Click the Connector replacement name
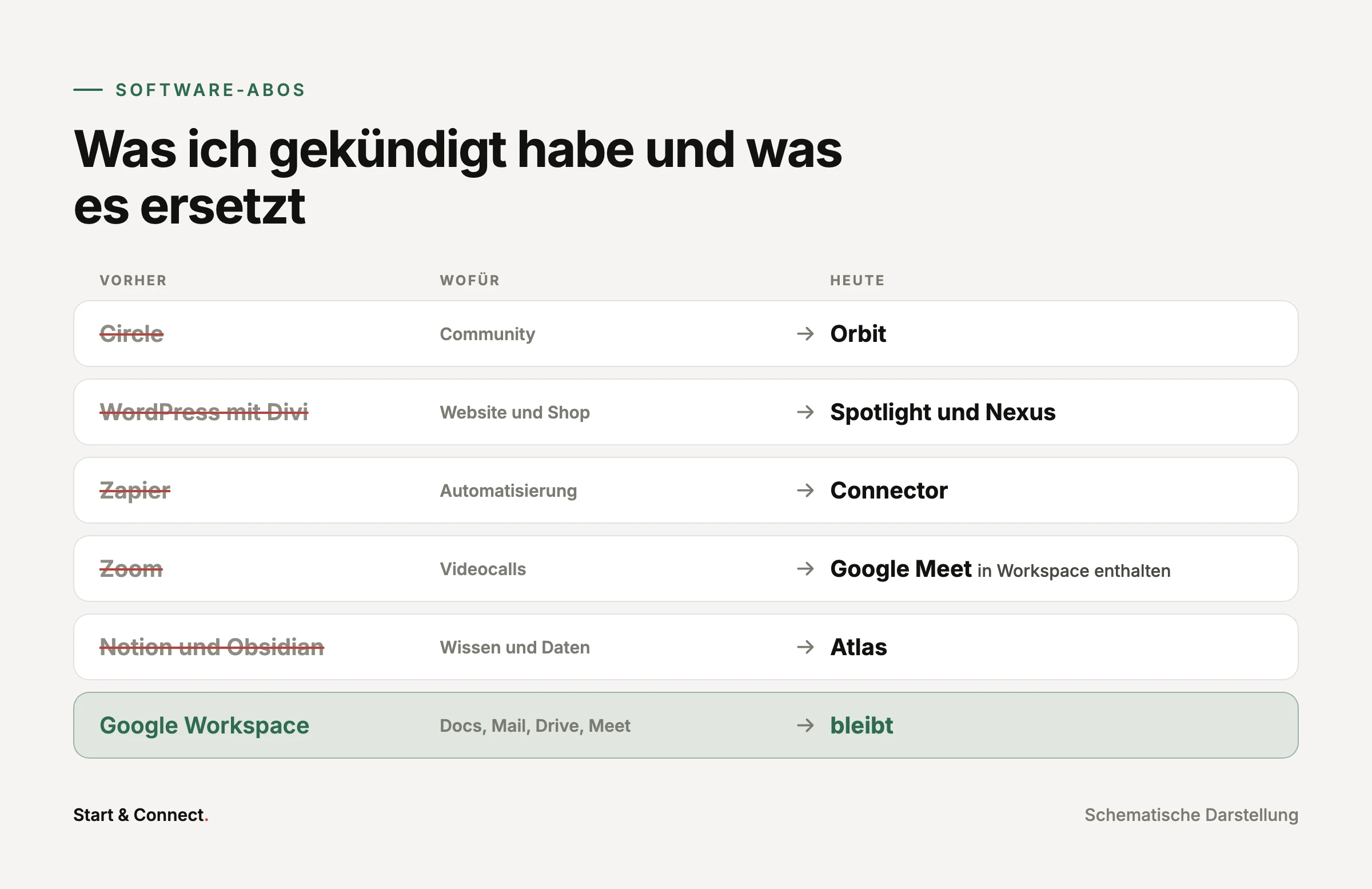1372x889 pixels. [x=888, y=491]
